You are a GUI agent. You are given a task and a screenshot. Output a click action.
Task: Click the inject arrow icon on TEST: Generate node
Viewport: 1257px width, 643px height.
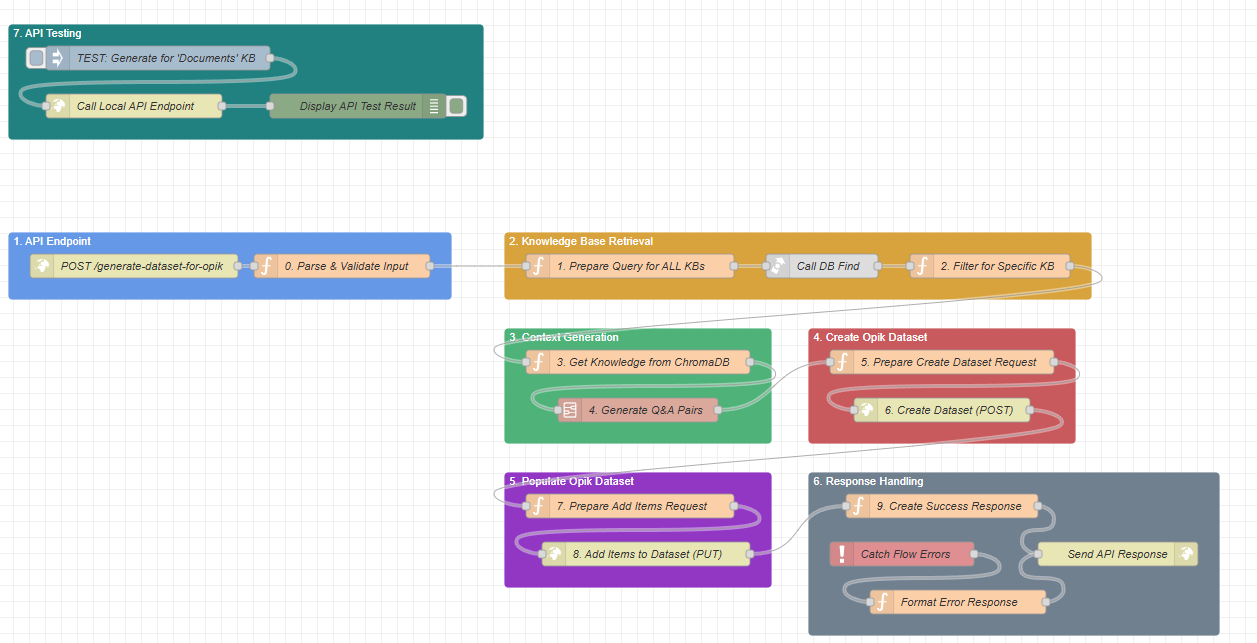tap(57, 58)
